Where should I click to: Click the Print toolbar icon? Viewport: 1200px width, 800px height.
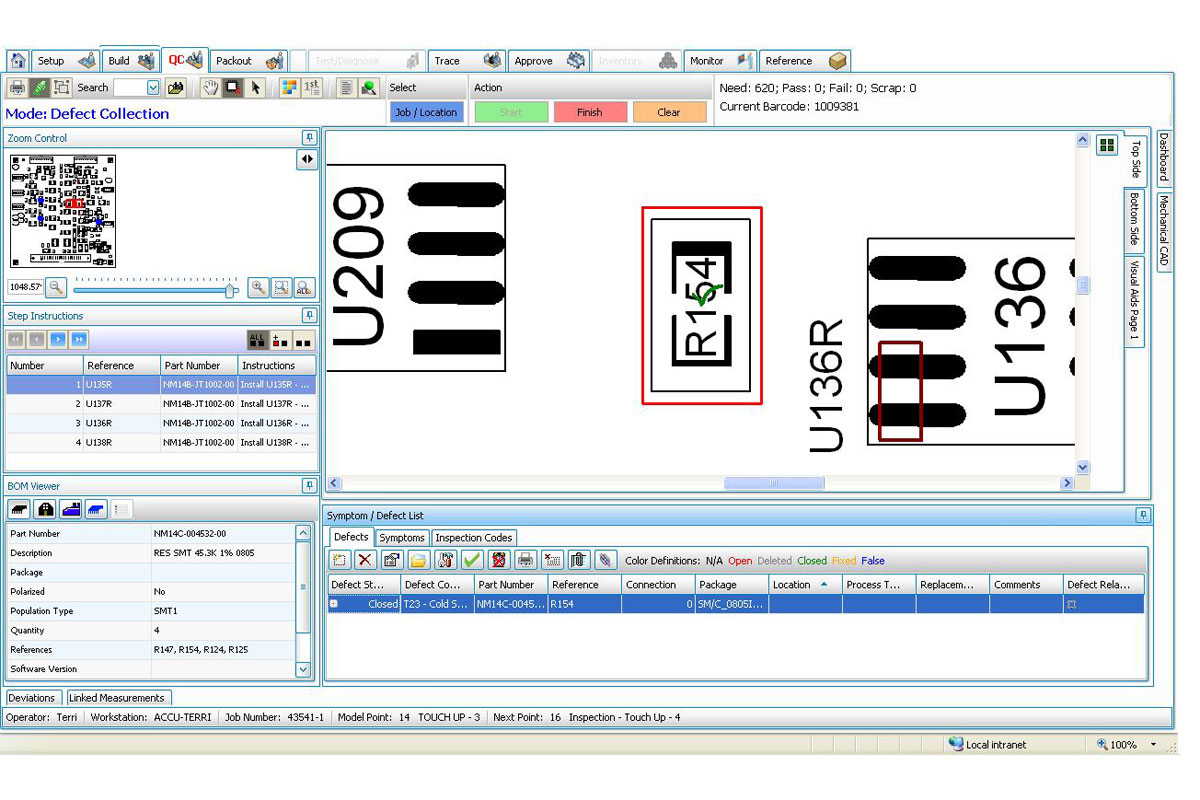tap(16, 89)
